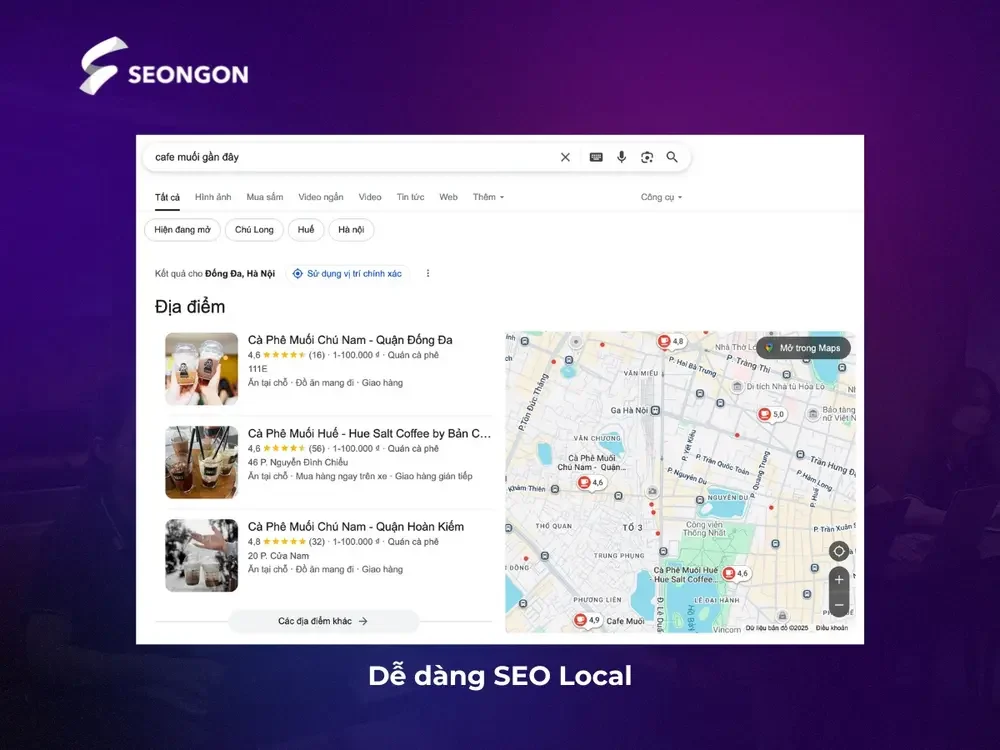Switch to the Tất cả tab
This screenshot has width=1000, height=750.
(167, 197)
